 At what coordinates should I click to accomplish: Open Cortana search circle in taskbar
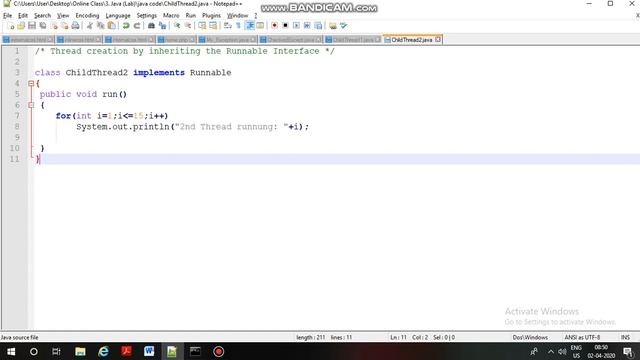pos(34,351)
